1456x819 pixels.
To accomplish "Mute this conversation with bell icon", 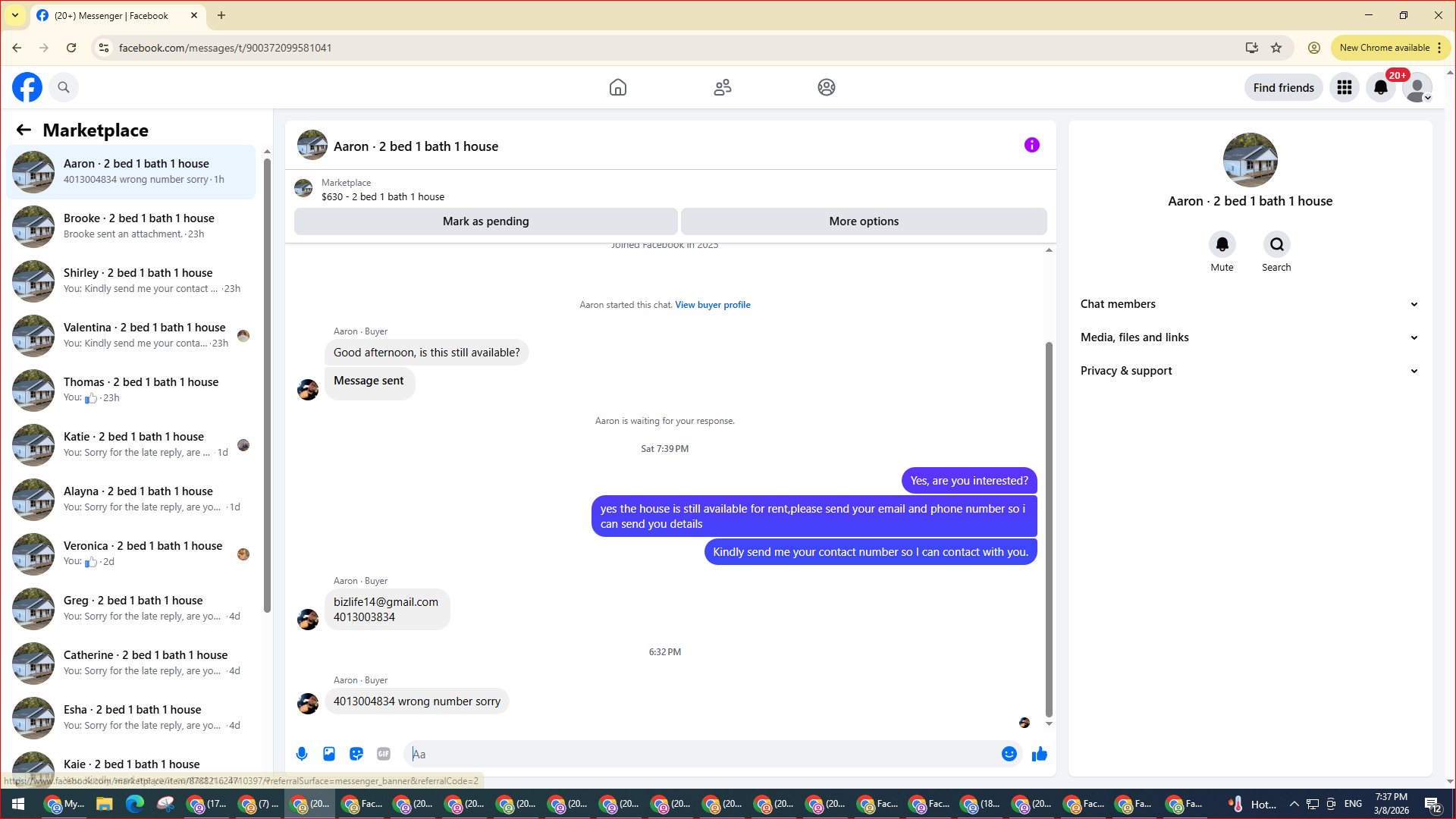I will point(1222,245).
